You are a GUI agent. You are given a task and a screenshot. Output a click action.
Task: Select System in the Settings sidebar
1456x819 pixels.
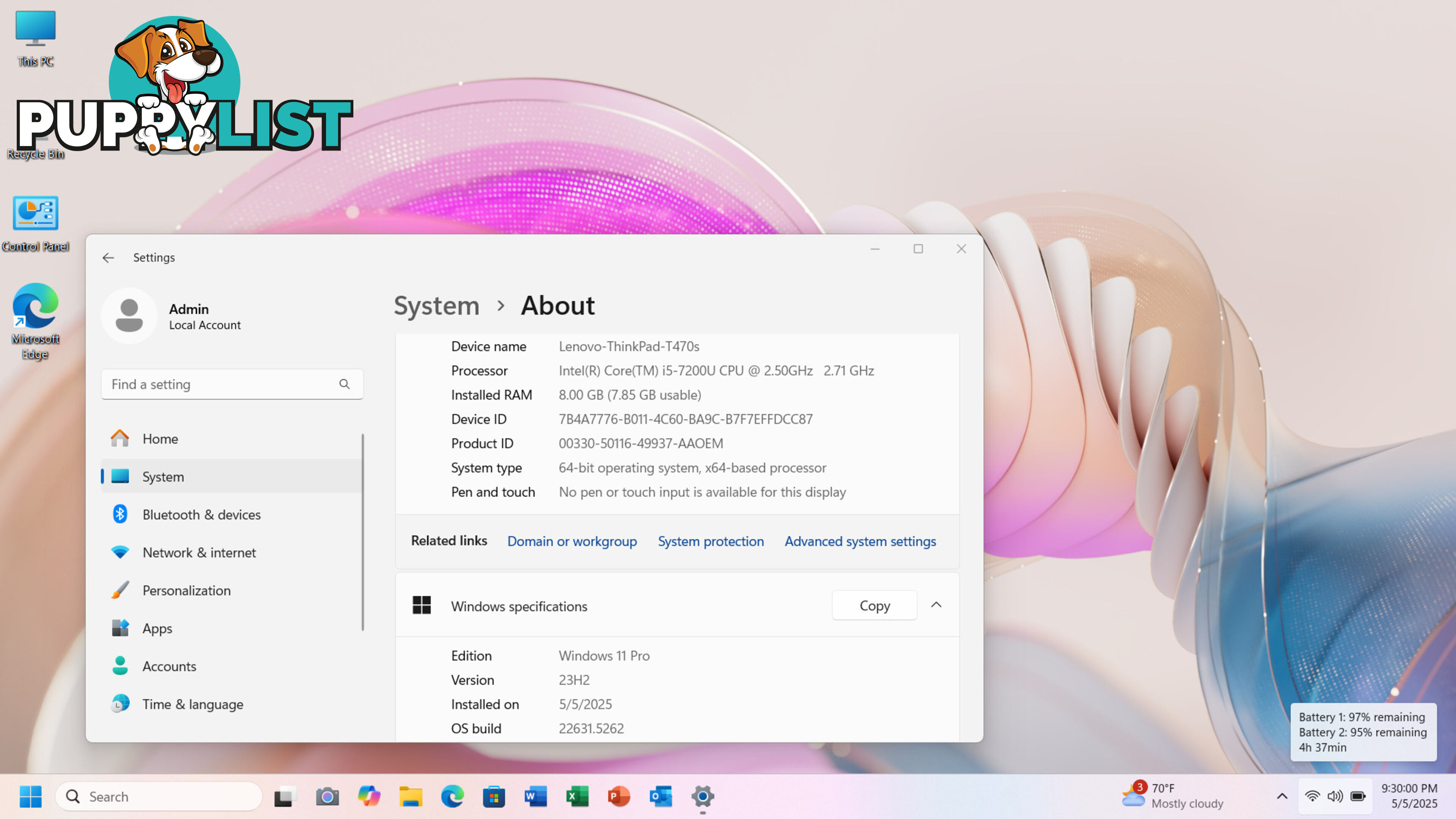[232, 477]
